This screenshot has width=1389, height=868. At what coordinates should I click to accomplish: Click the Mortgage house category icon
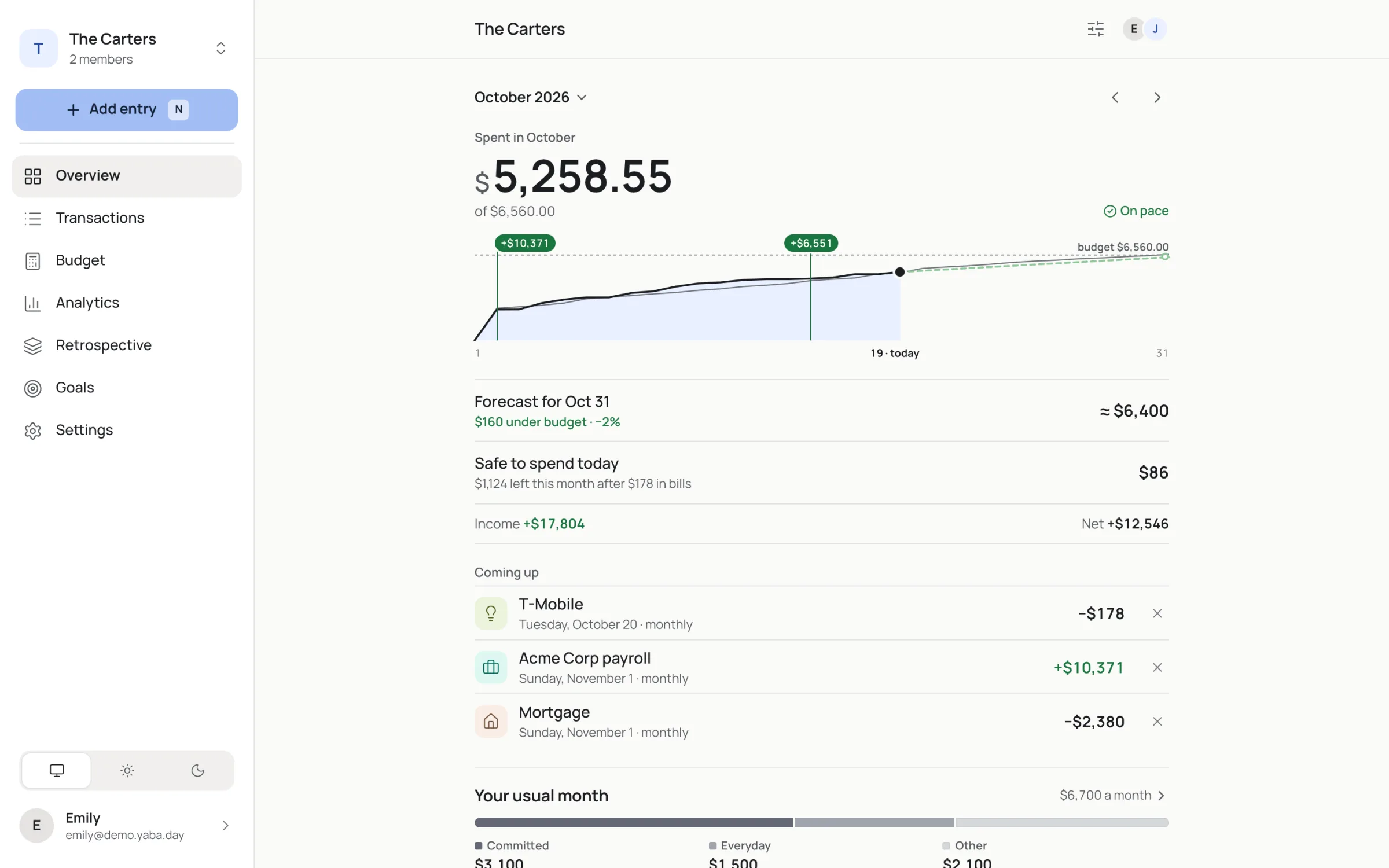coord(491,721)
